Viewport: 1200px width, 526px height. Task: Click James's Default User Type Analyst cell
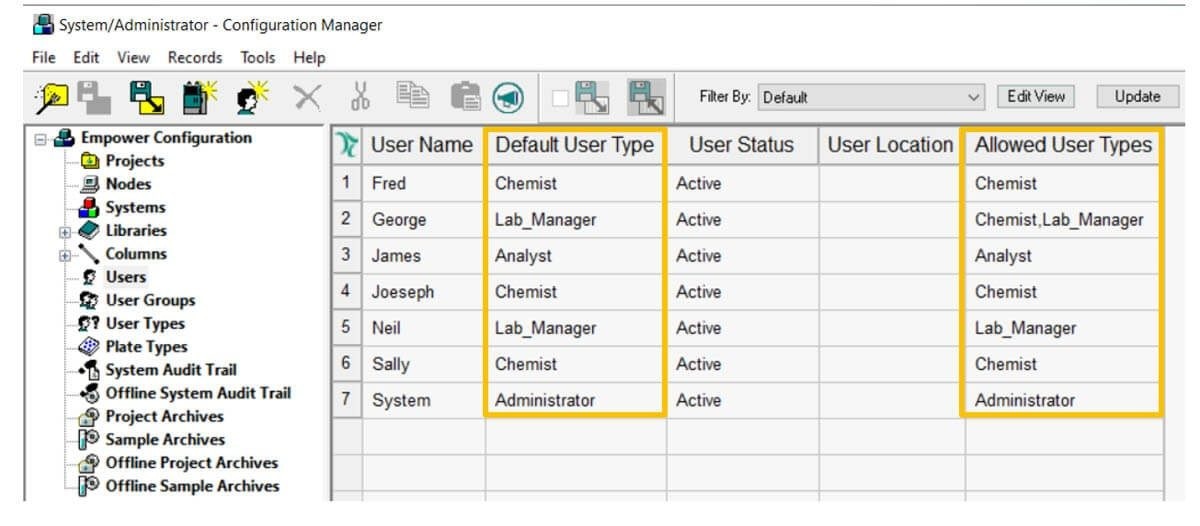coord(576,255)
